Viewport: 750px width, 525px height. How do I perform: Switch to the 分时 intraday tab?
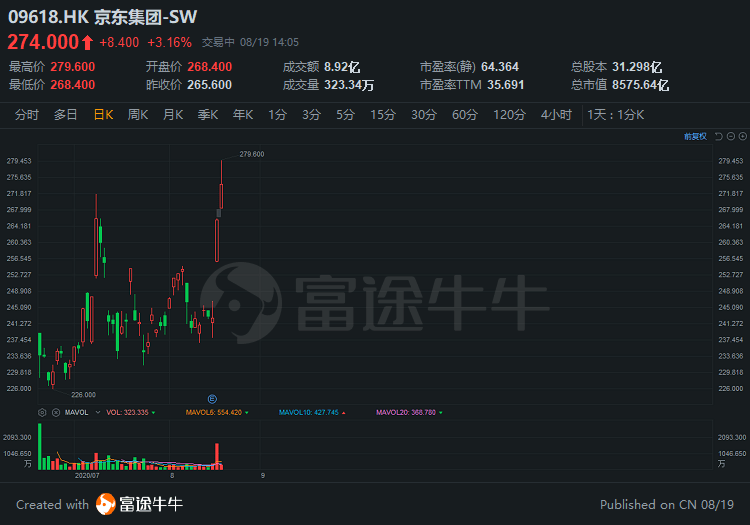(x=26, y=115)
